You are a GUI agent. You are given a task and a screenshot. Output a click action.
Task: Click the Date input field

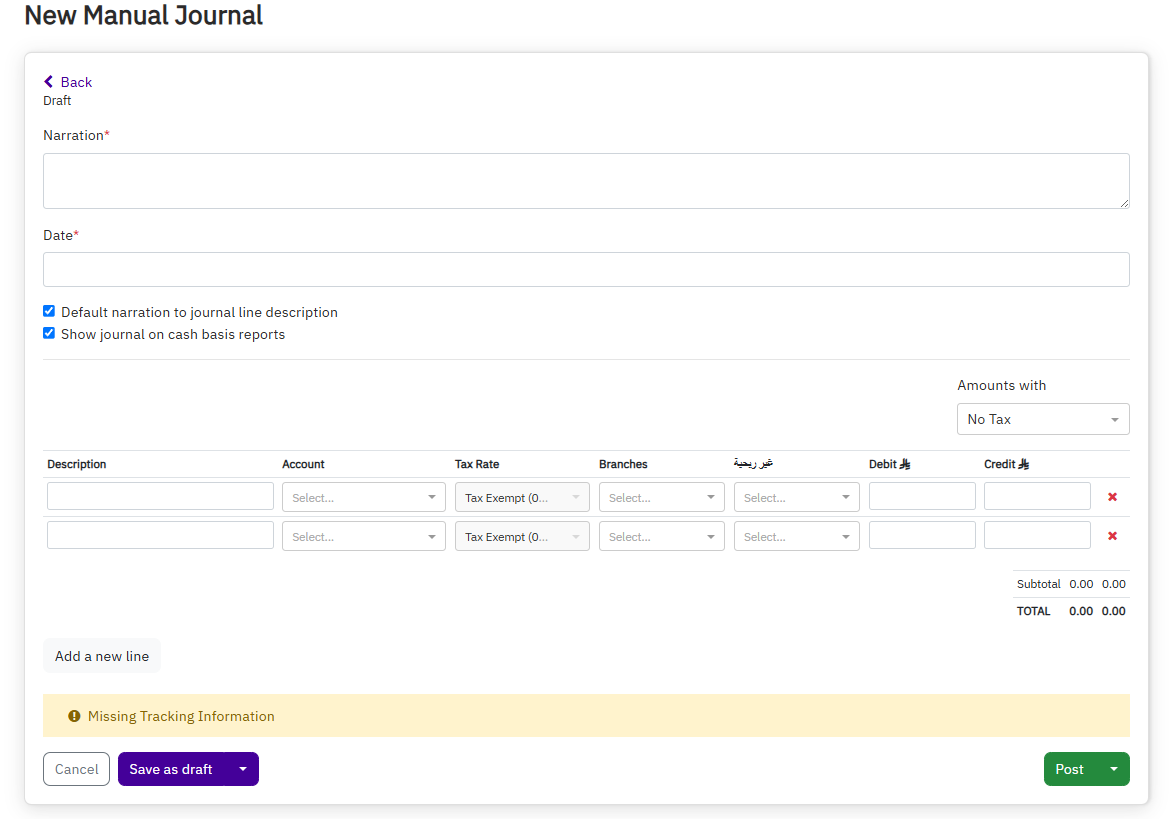pos(585,269)
